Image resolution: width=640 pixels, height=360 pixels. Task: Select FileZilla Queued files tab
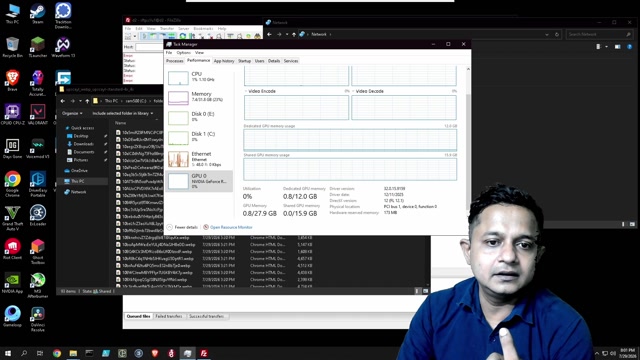138,316
